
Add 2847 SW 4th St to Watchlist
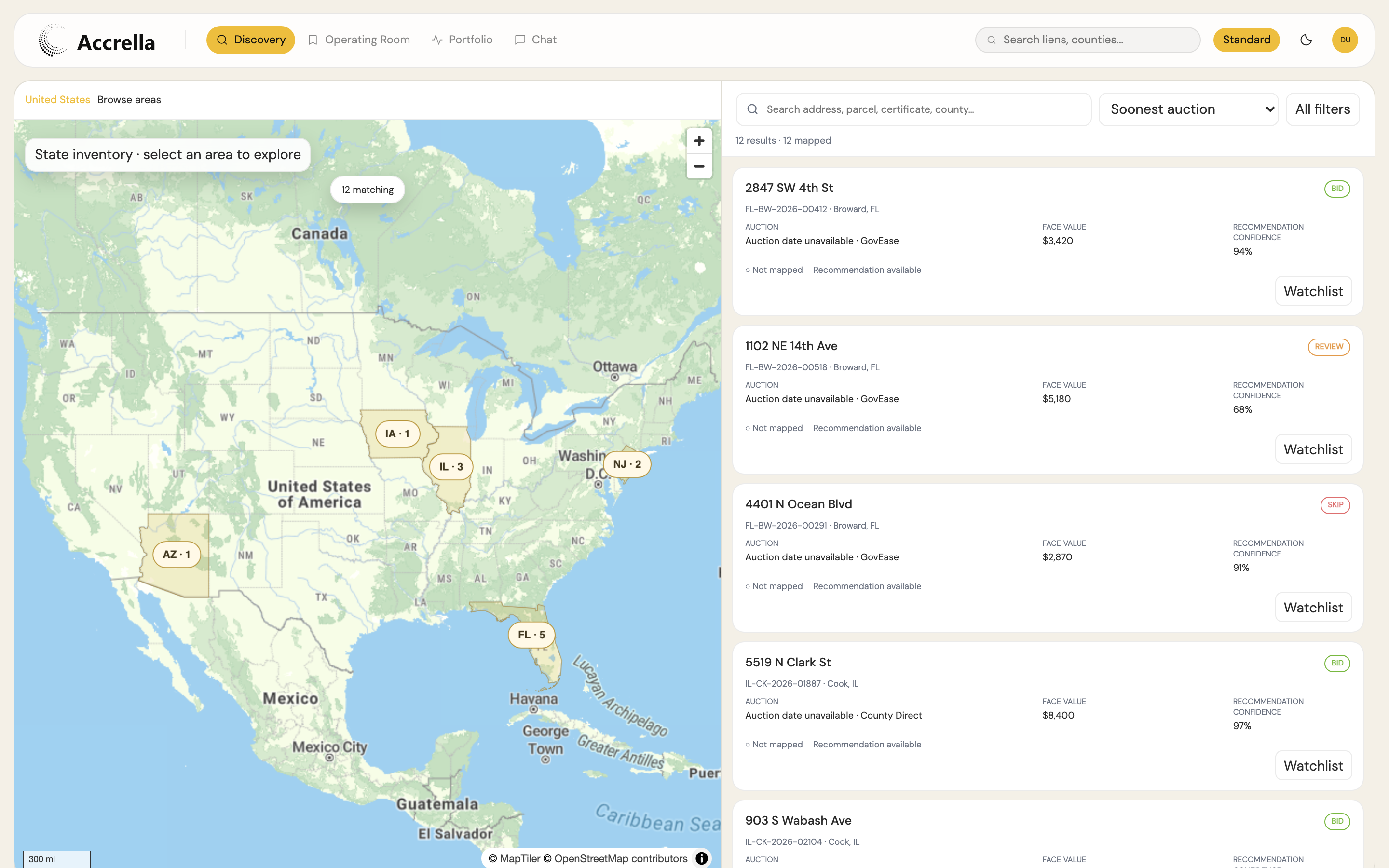point(1313,291)
